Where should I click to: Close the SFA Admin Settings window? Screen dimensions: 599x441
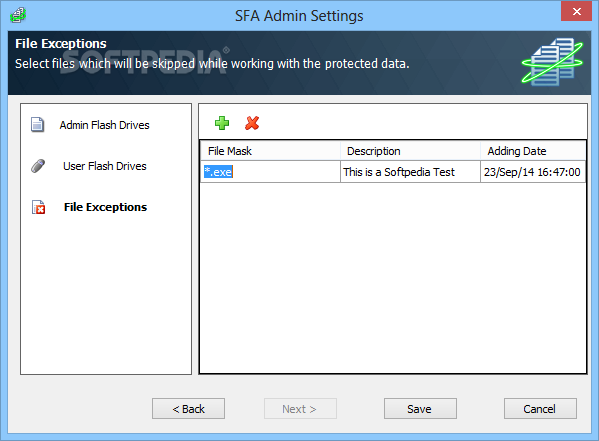click(x=576, y=11)
